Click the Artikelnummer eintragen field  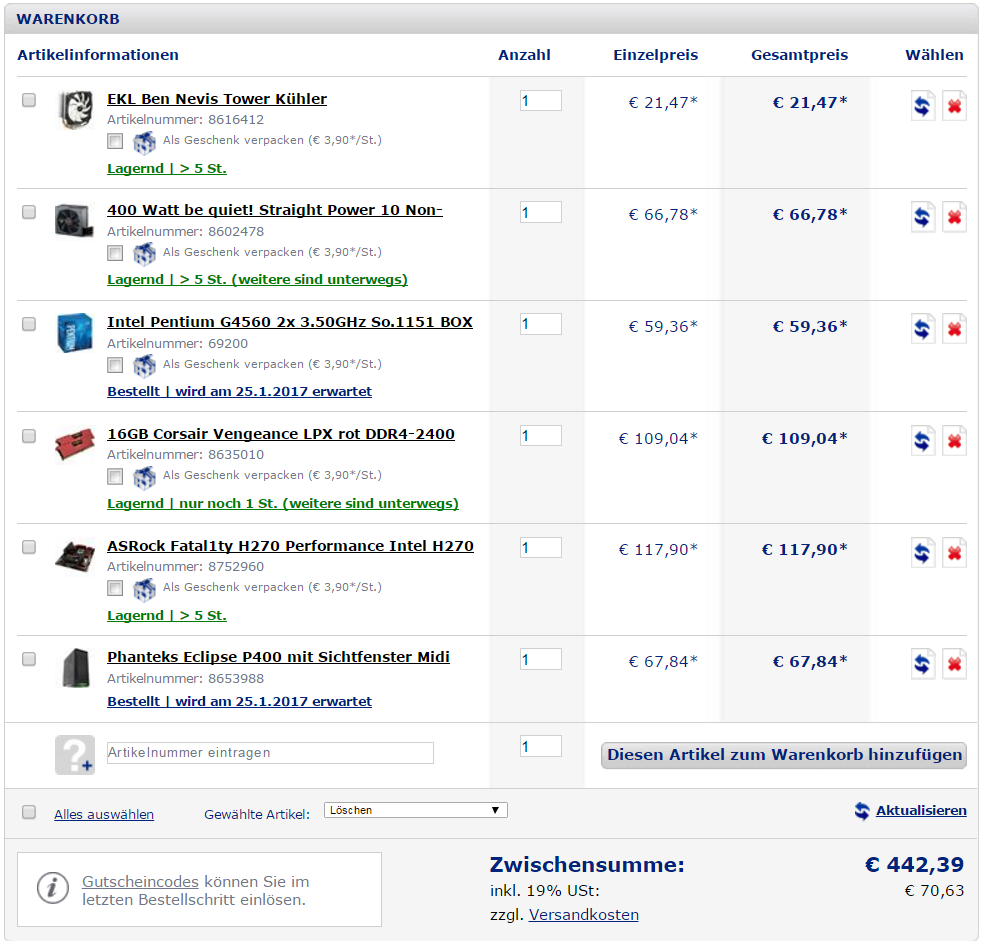tap(270, 753)
